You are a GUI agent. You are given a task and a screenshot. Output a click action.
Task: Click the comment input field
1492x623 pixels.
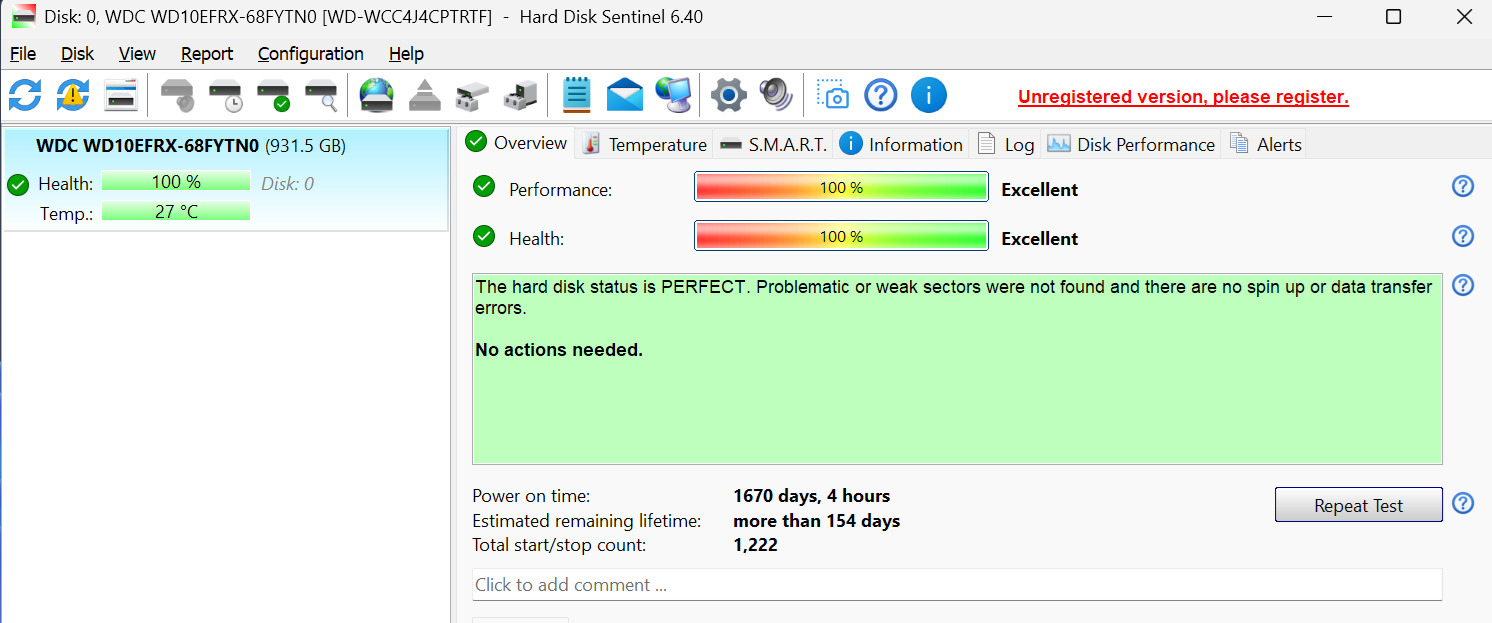coord(956,585)
